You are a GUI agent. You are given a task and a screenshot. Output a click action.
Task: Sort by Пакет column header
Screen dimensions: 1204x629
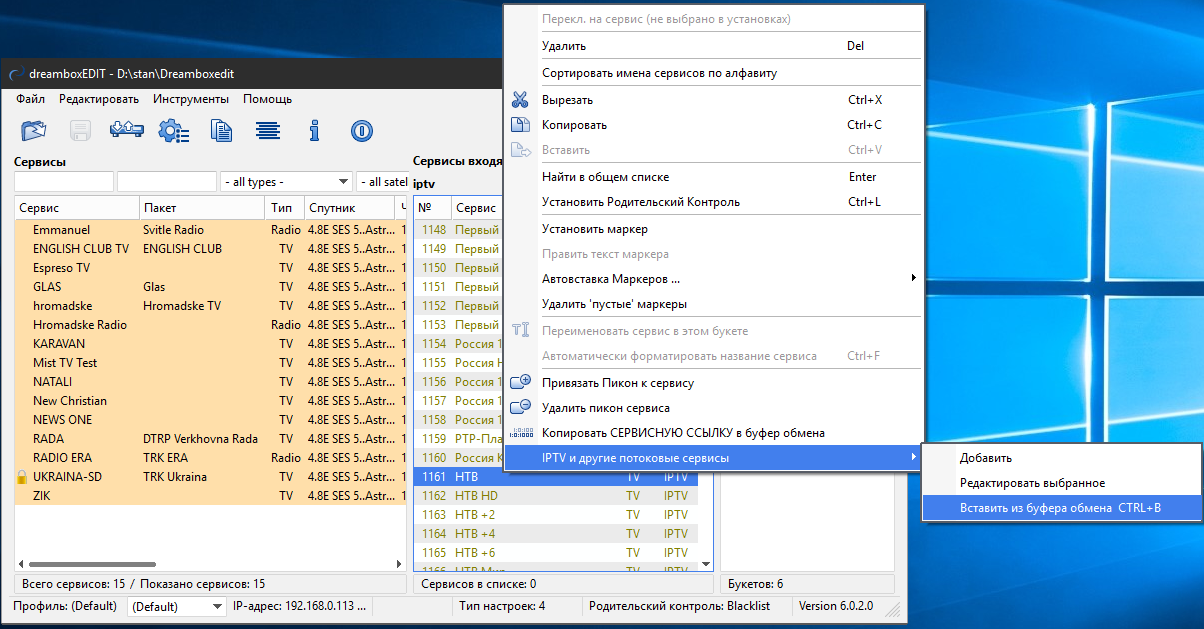(x=202, y=208)
